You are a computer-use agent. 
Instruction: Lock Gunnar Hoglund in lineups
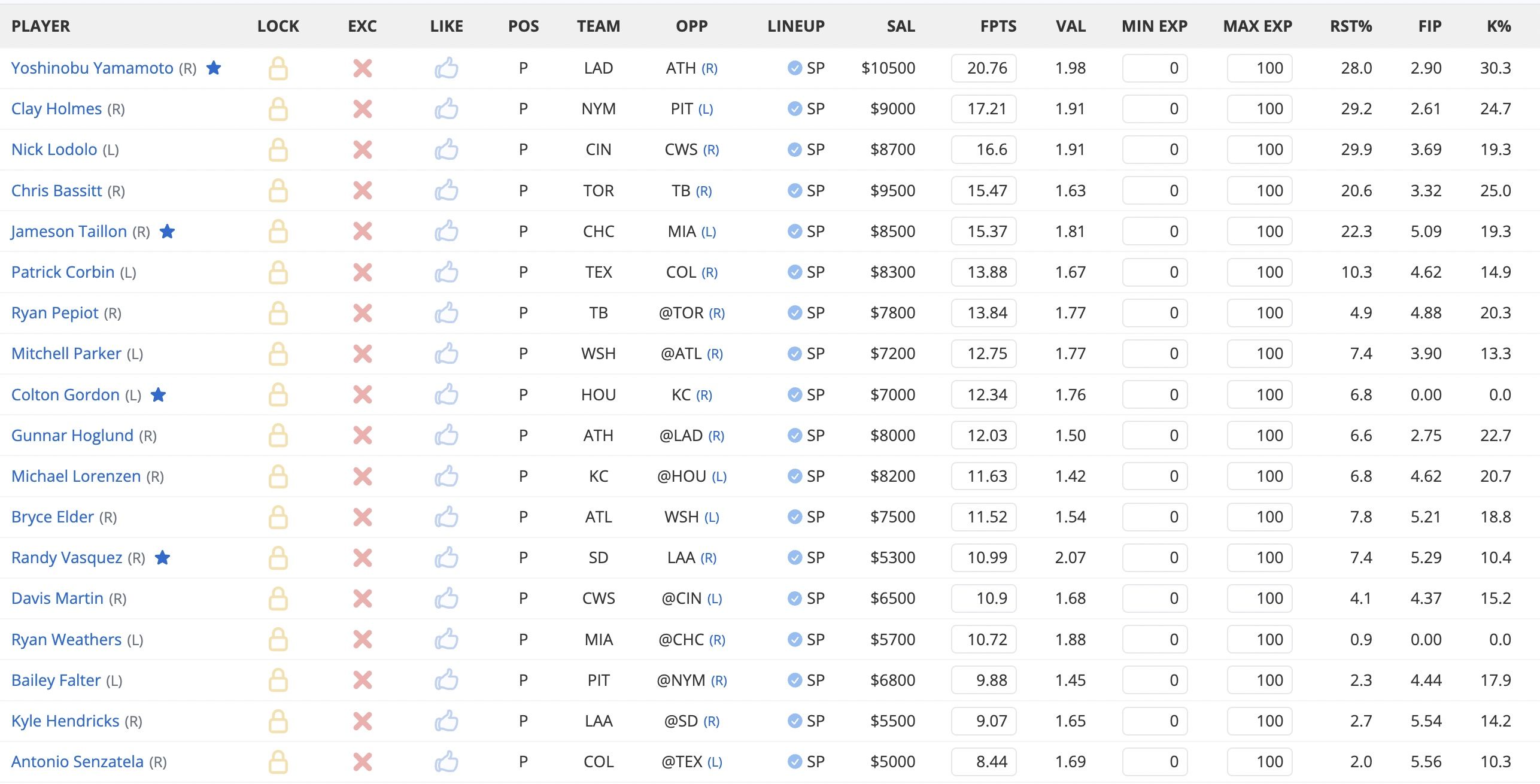point(278,436)
